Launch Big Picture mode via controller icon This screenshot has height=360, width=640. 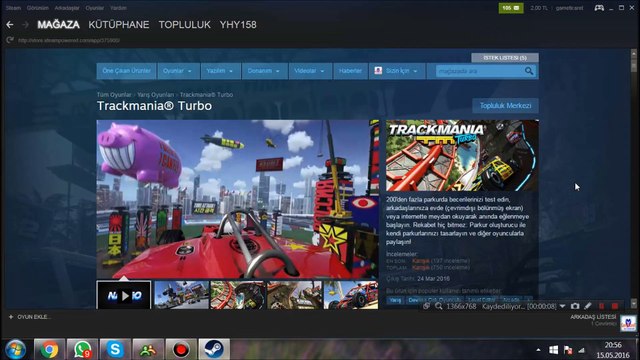599,8
